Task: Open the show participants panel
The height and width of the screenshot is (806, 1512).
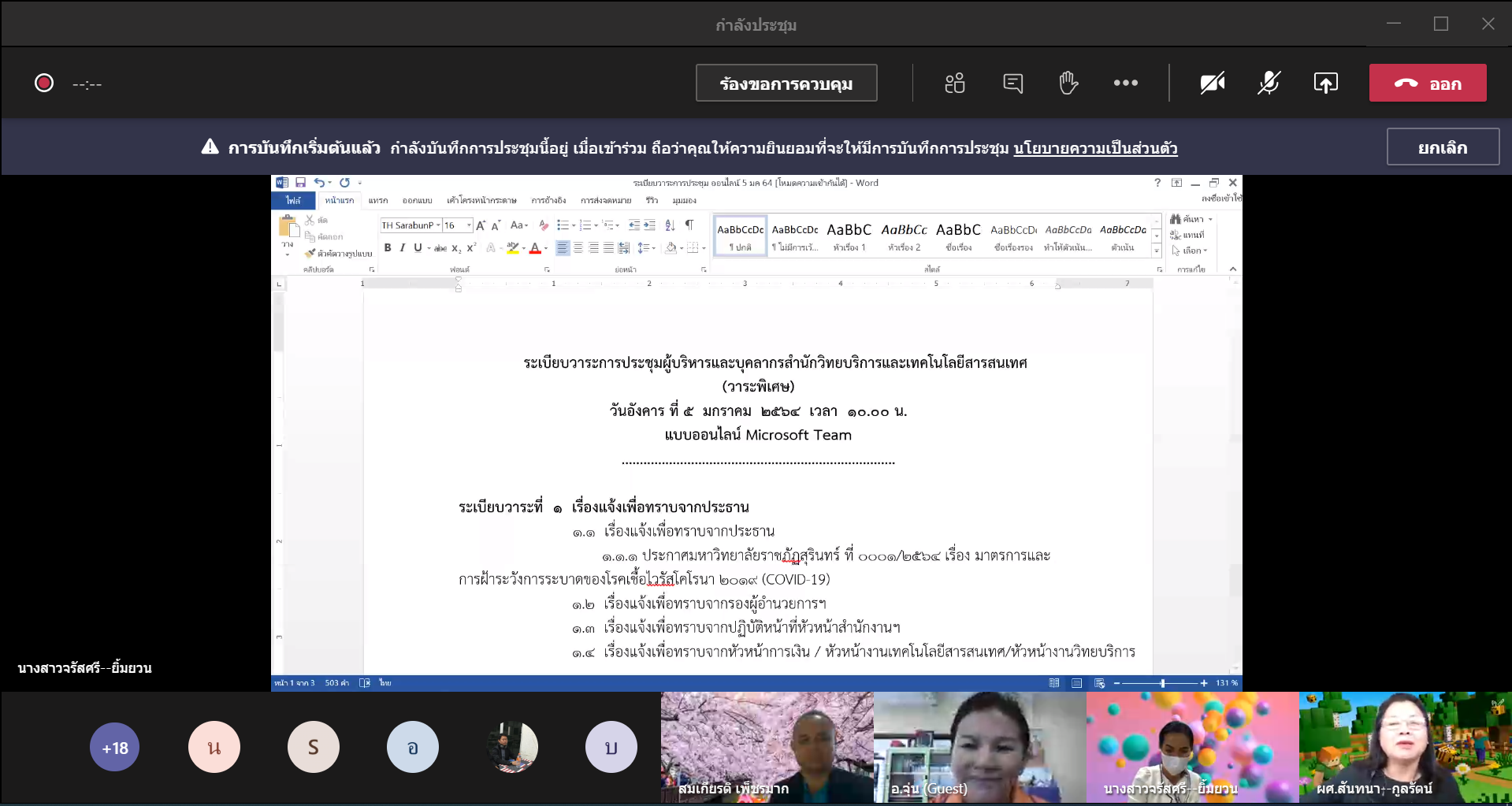Action: [955, 83]
